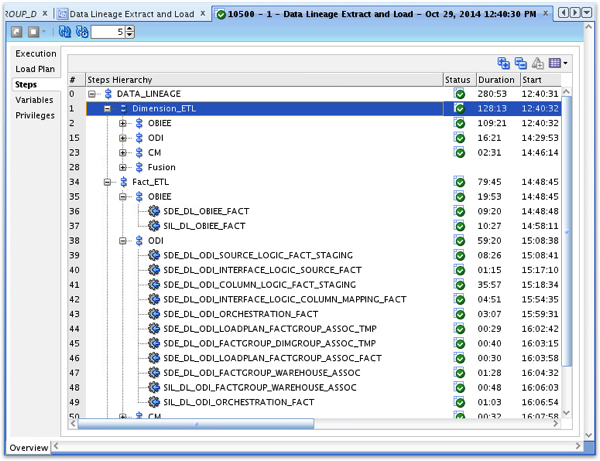Open the column selector dropdown icon
This screenshot has height=461, width=600.
[x=558, y=63]
